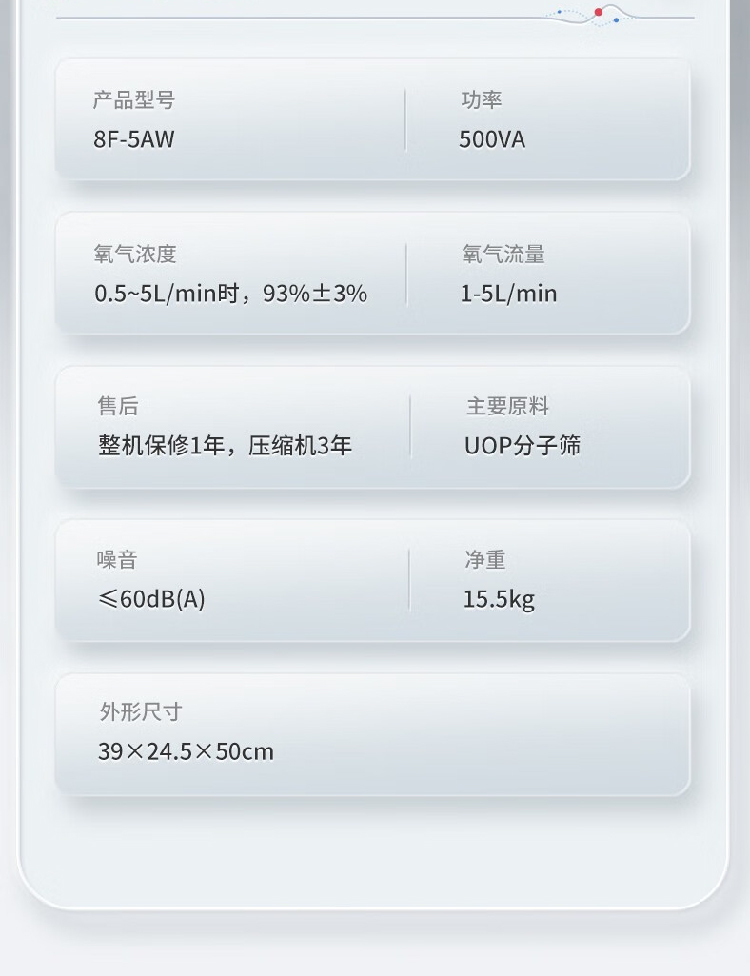Click the 售后 label
750x976 pixels.
[x=118, y=406]
